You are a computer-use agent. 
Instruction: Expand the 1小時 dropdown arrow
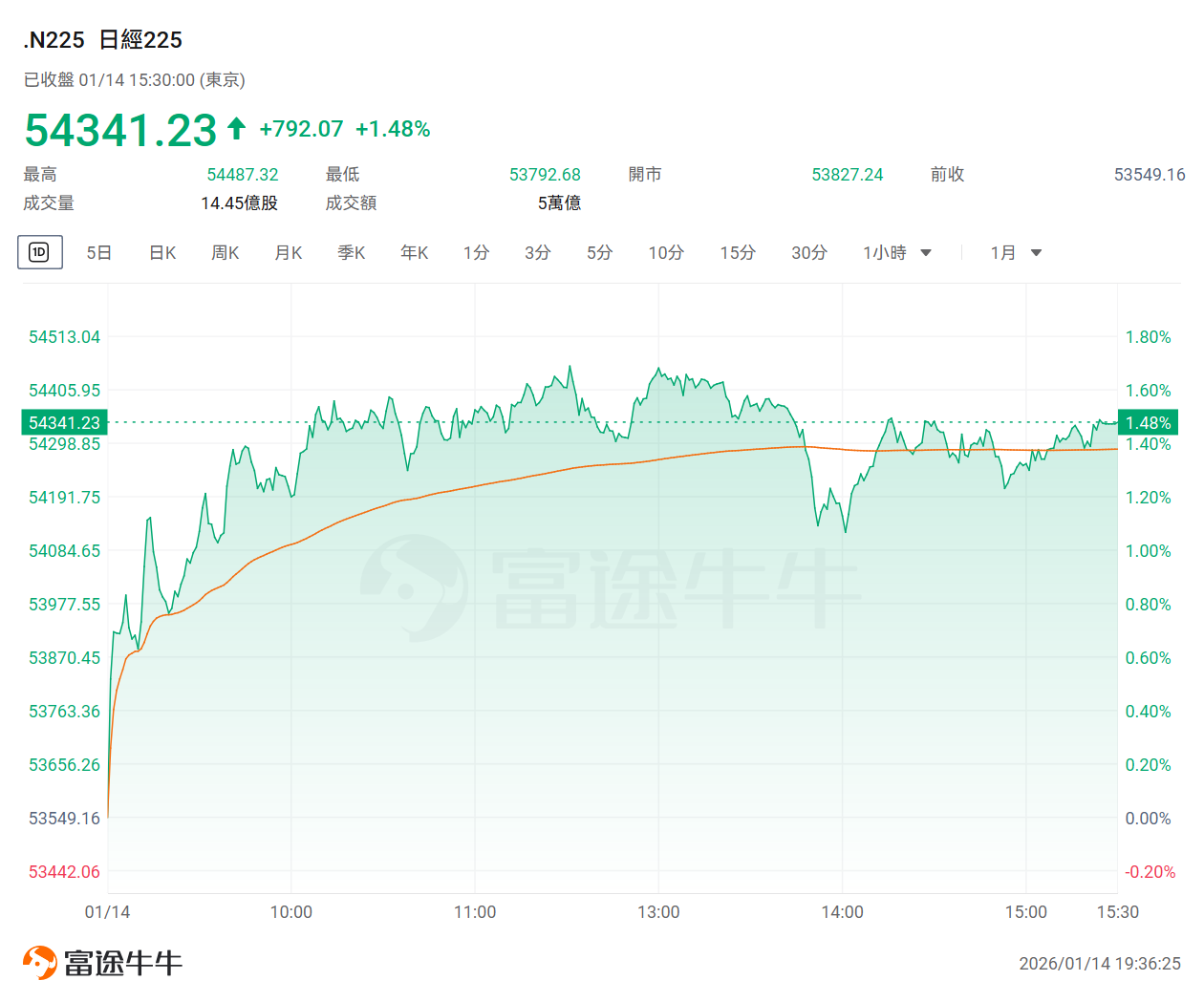[x=925, y=253]
